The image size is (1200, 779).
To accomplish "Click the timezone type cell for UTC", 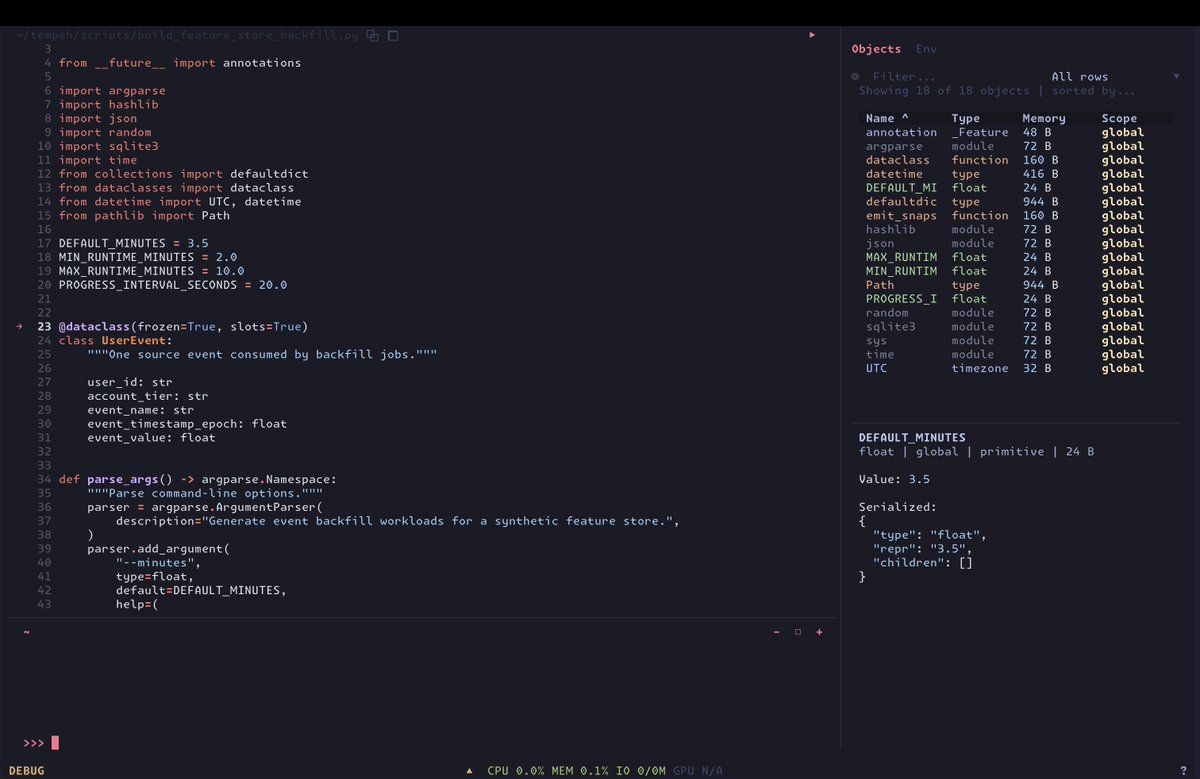I will [980, 368].
